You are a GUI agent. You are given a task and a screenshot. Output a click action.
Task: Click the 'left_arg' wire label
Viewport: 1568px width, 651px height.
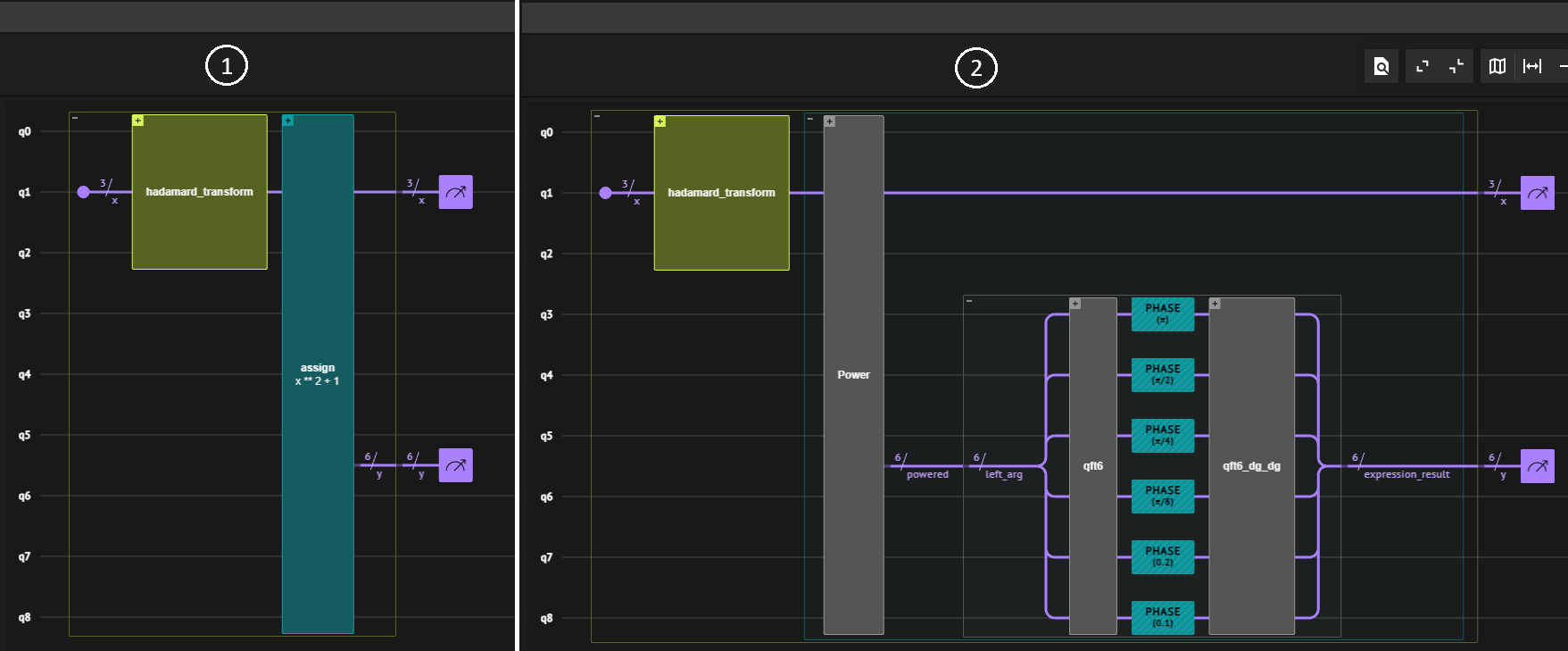pyautogui.click(x=1003, y=474)
